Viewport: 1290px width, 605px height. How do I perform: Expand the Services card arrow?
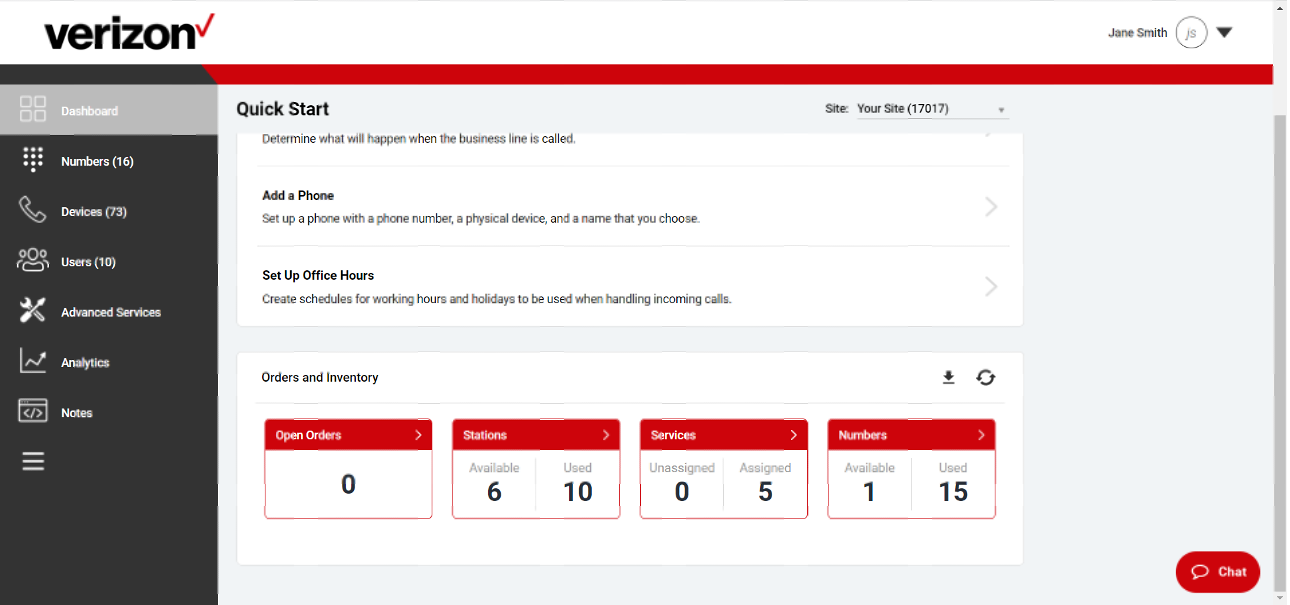(x=794, y=435)
